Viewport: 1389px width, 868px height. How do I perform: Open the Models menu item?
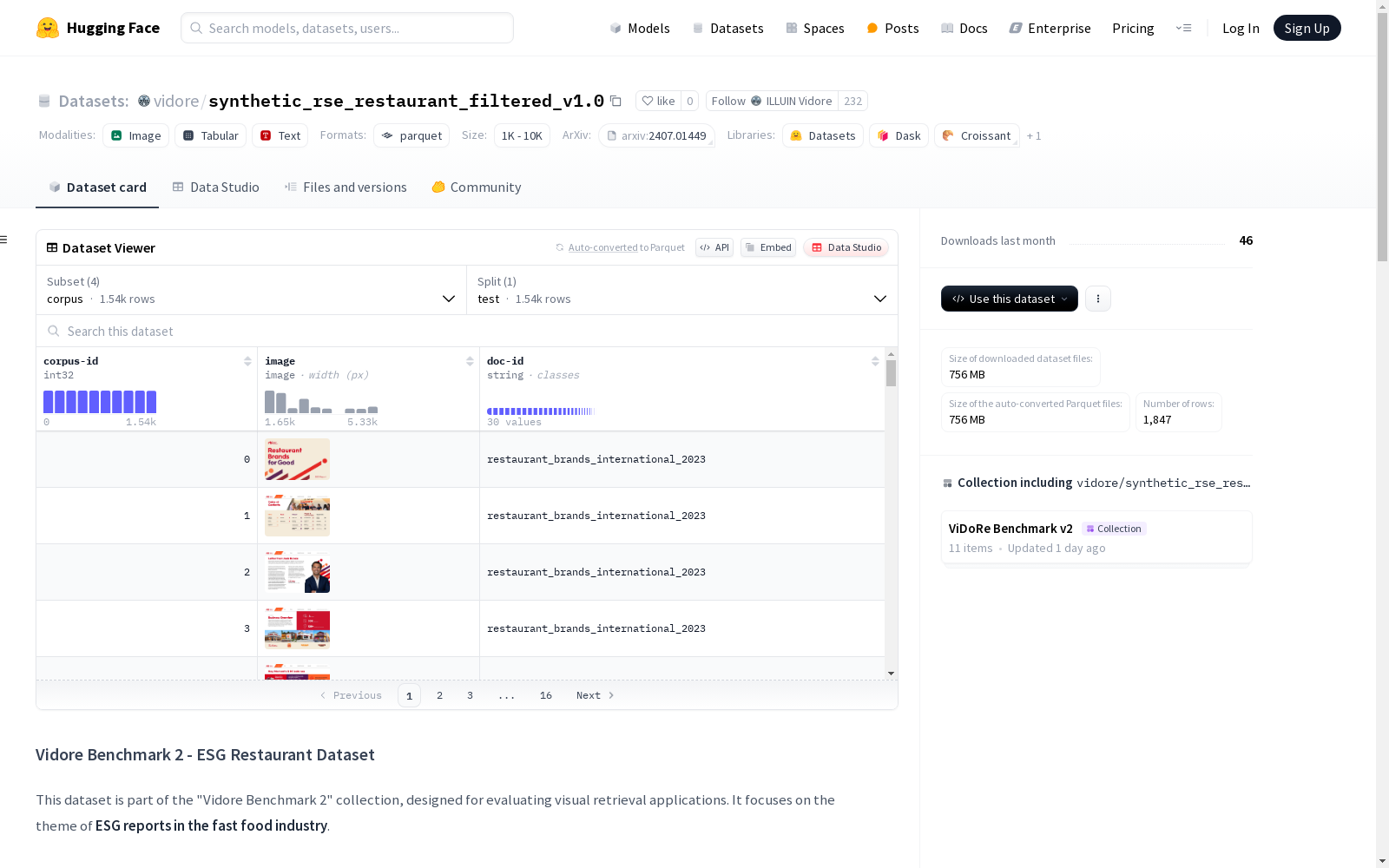(x=640, y=28)
